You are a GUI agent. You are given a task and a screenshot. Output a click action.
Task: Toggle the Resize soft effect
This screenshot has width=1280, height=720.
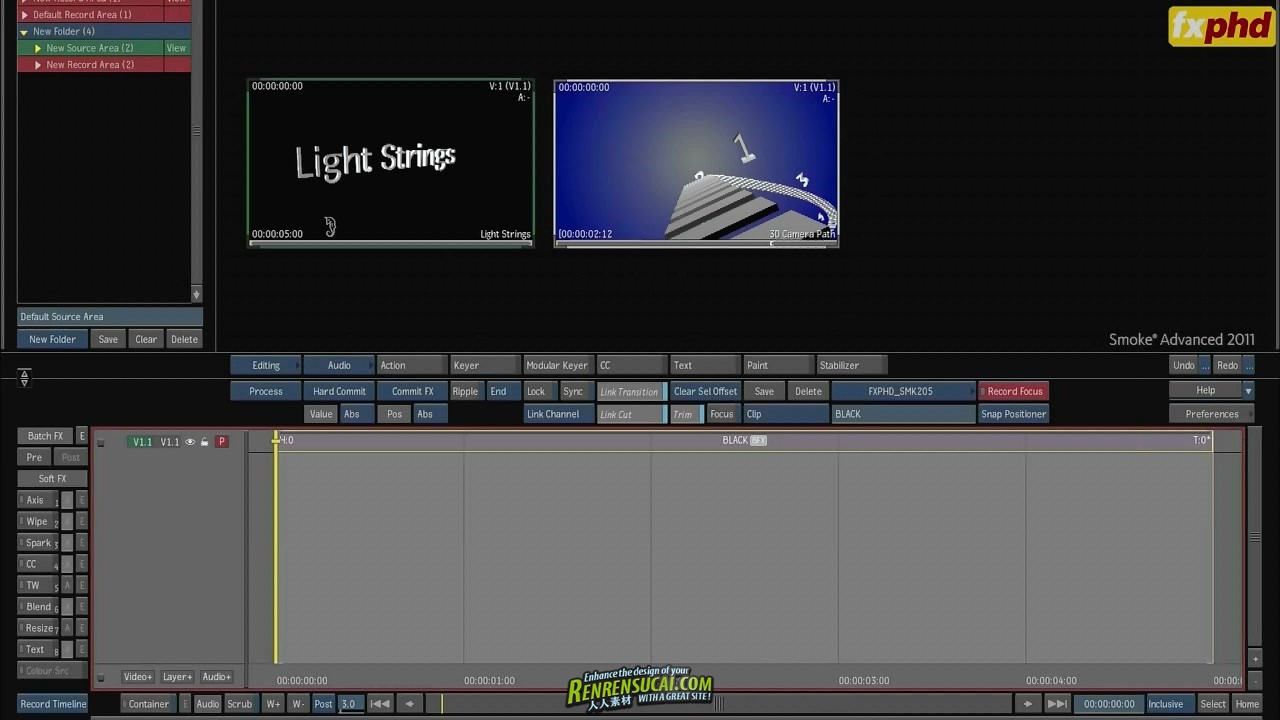[x=36, y=628]
